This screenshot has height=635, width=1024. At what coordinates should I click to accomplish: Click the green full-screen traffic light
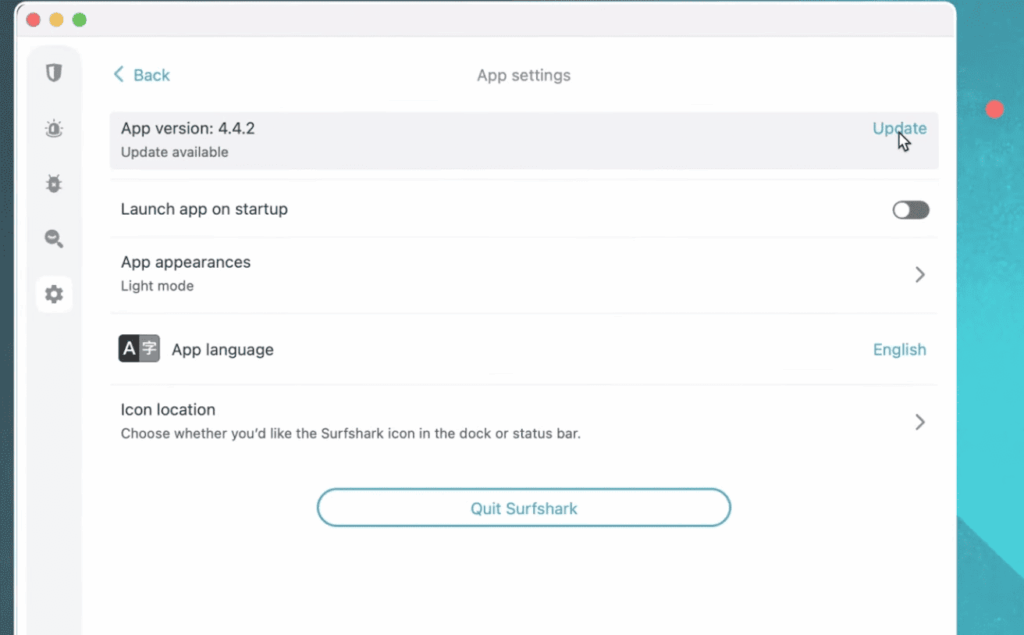(x=78, y=19)
